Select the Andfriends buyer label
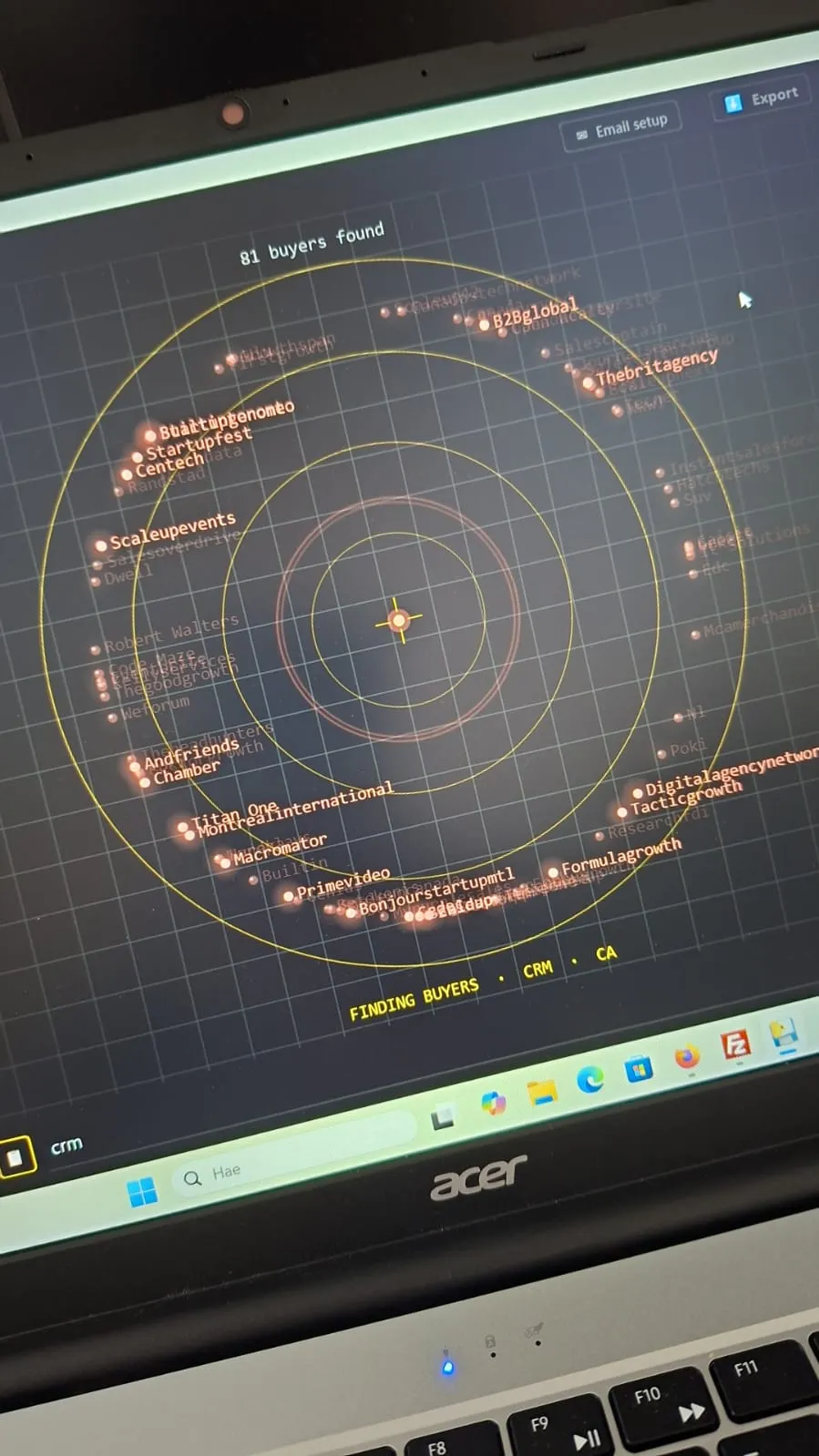The width and height of the screenshot is (819, 1456). pos(191,753)
